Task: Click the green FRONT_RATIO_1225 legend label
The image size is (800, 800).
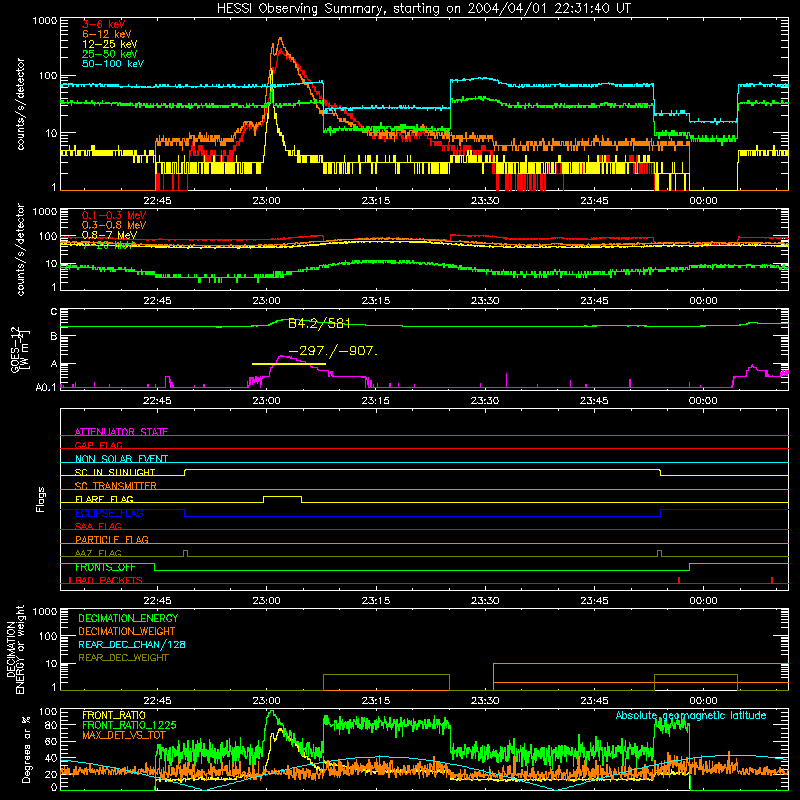Action: (x=129, y=725)
